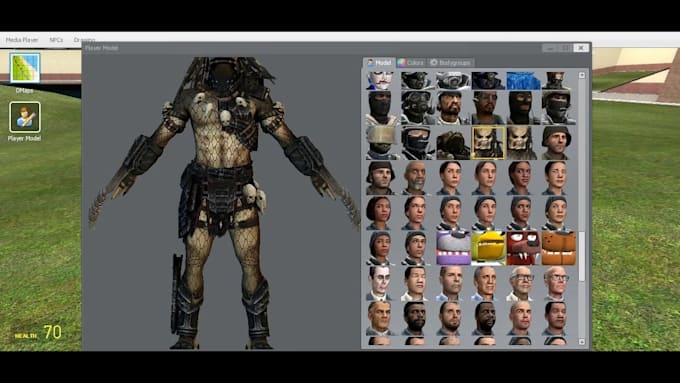Select the purple Bonnie animatronic model
680x383 pixels.
(x=453, y=248)
